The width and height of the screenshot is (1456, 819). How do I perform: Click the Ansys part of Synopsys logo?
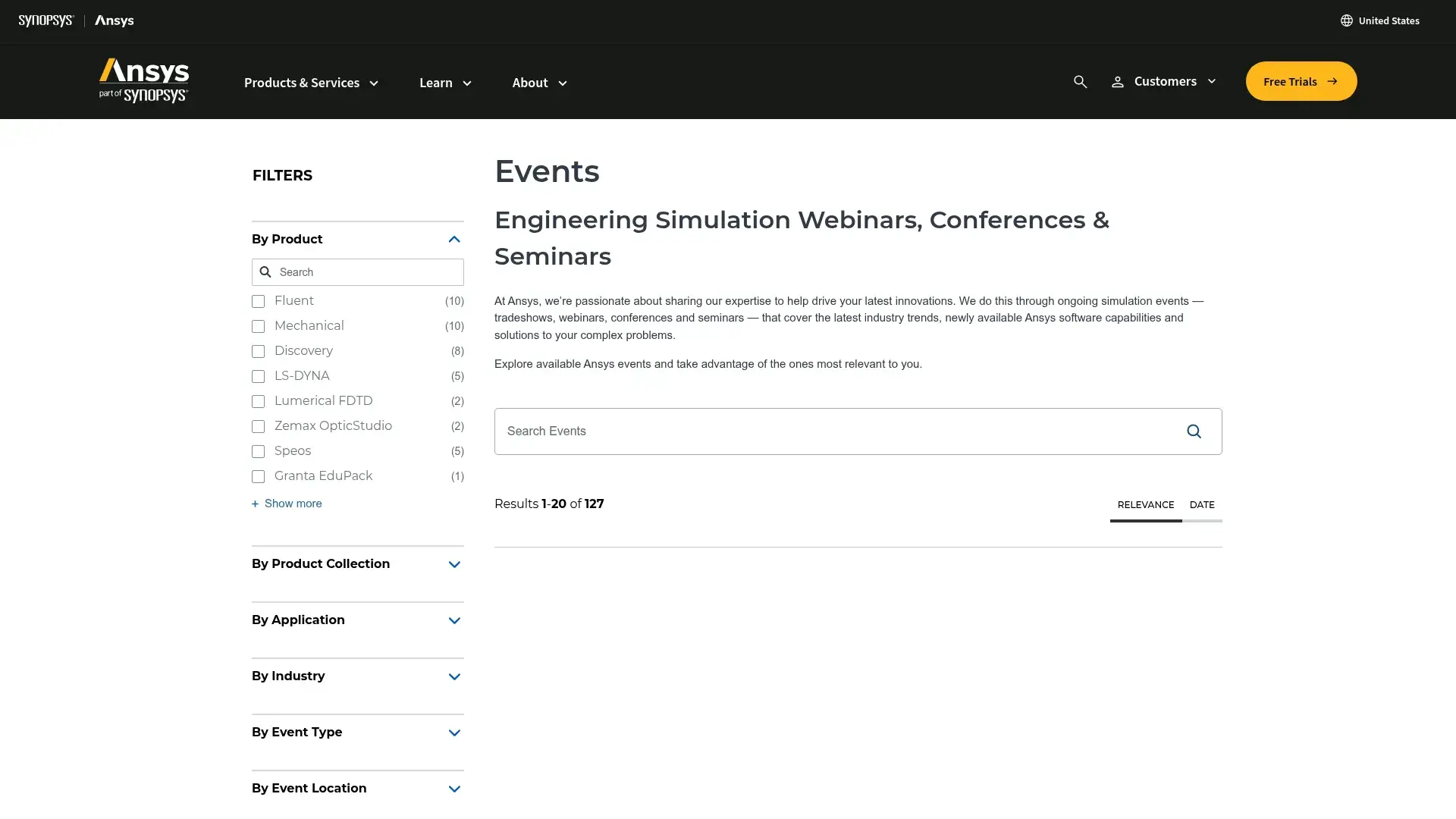pyautogui.click(x=143, y=80)
